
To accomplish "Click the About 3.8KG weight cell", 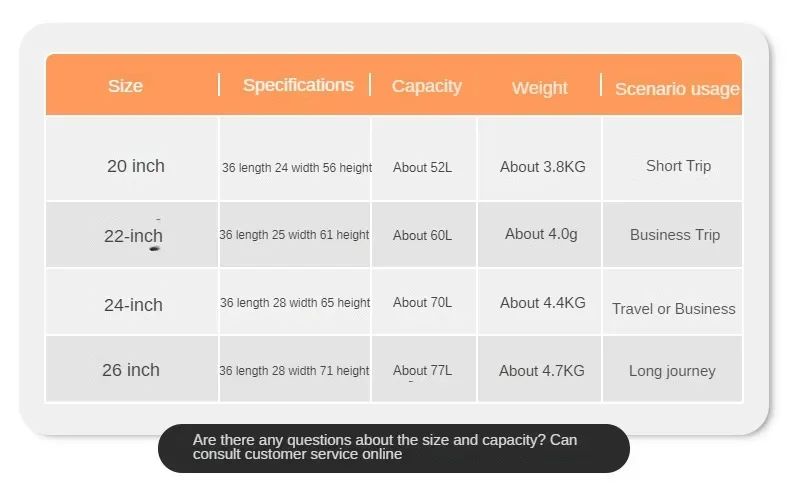I will (542, 167).
